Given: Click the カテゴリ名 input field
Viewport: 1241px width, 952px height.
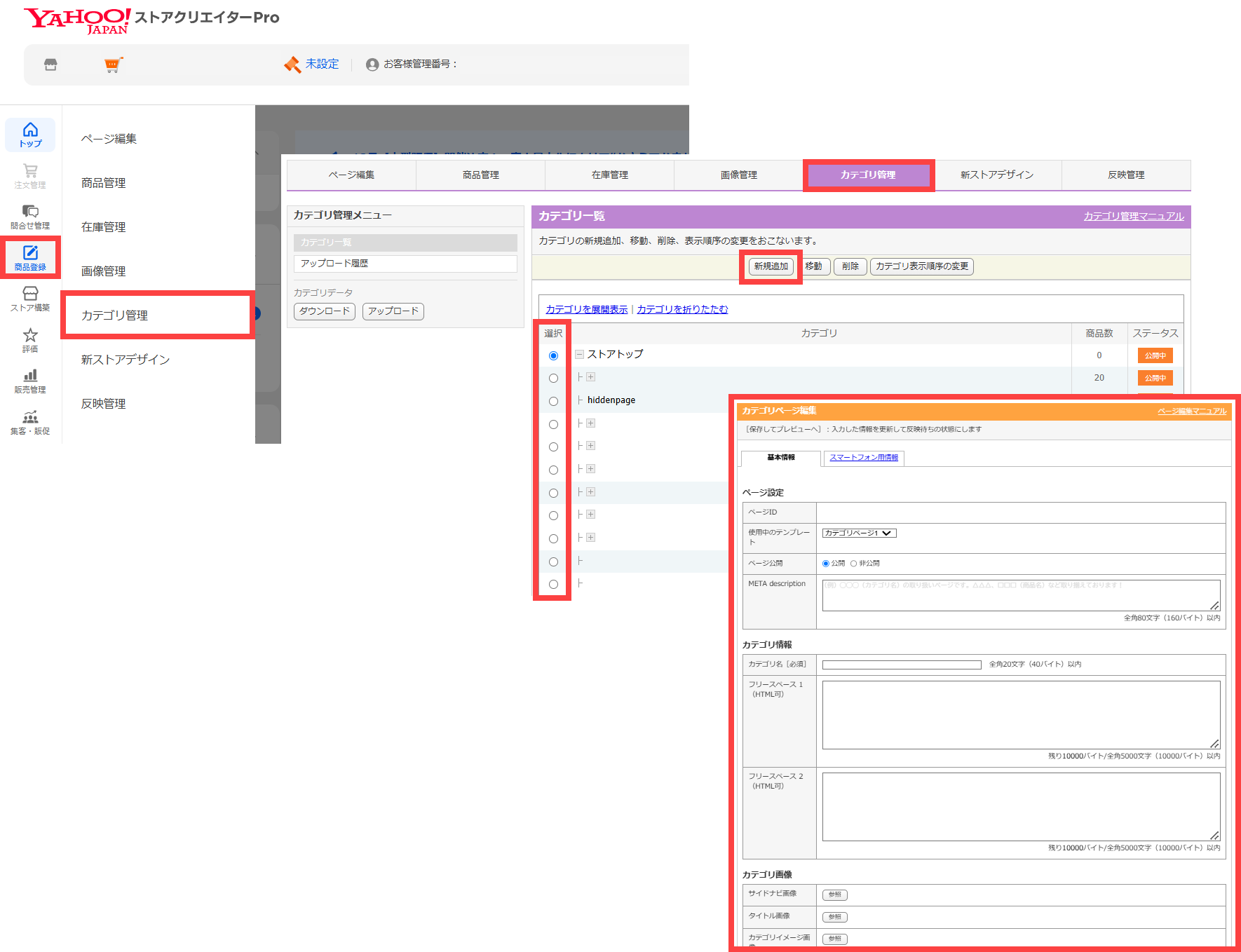Looking at the screenshot, I should pos(902,665).
